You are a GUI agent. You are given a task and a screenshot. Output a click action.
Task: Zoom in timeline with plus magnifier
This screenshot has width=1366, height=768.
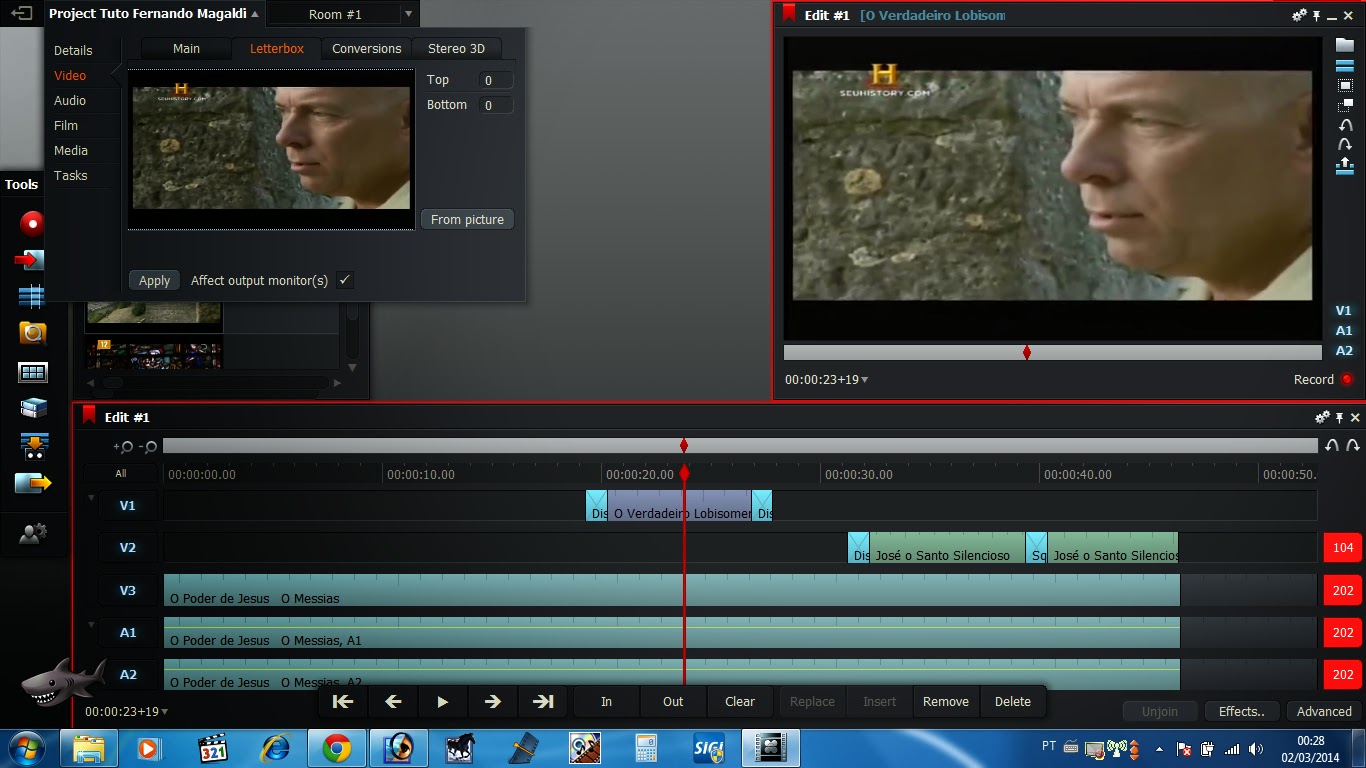coord(124,447)
